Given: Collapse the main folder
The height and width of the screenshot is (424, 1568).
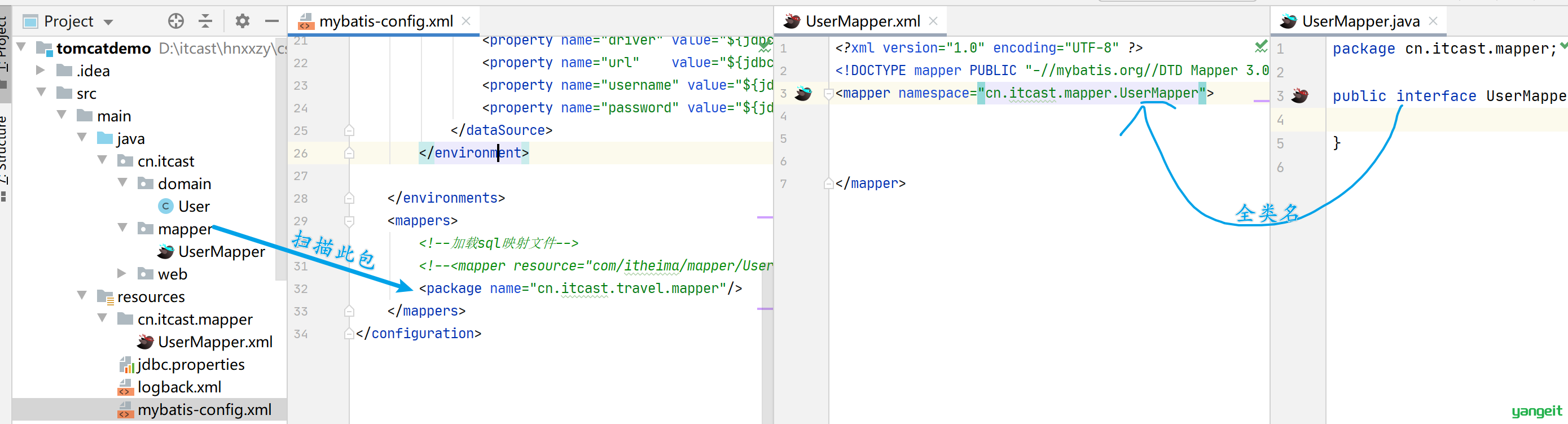Looking at the screenshot, I should pyautogui.click(x=62, y=115).
